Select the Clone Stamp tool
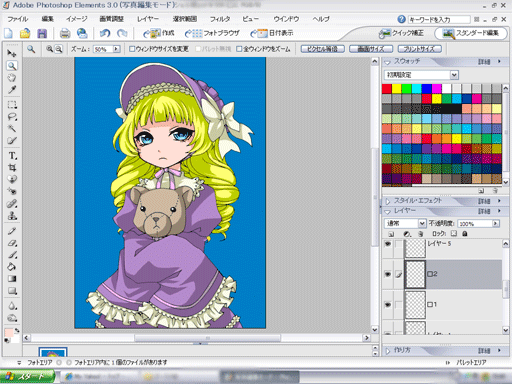512x384 pixels. point(12,216)
